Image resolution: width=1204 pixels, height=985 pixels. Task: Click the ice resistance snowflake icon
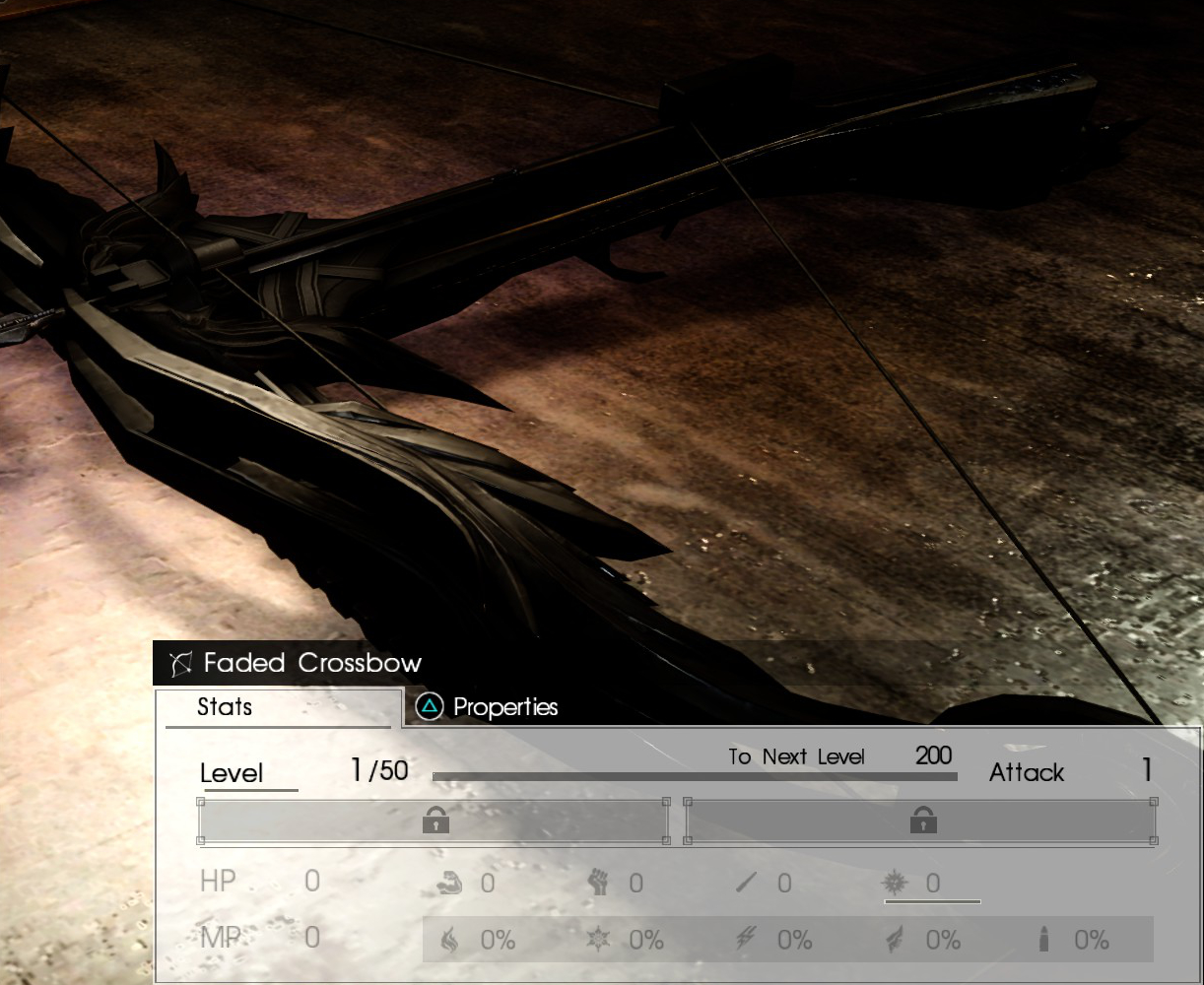point(598,941)
